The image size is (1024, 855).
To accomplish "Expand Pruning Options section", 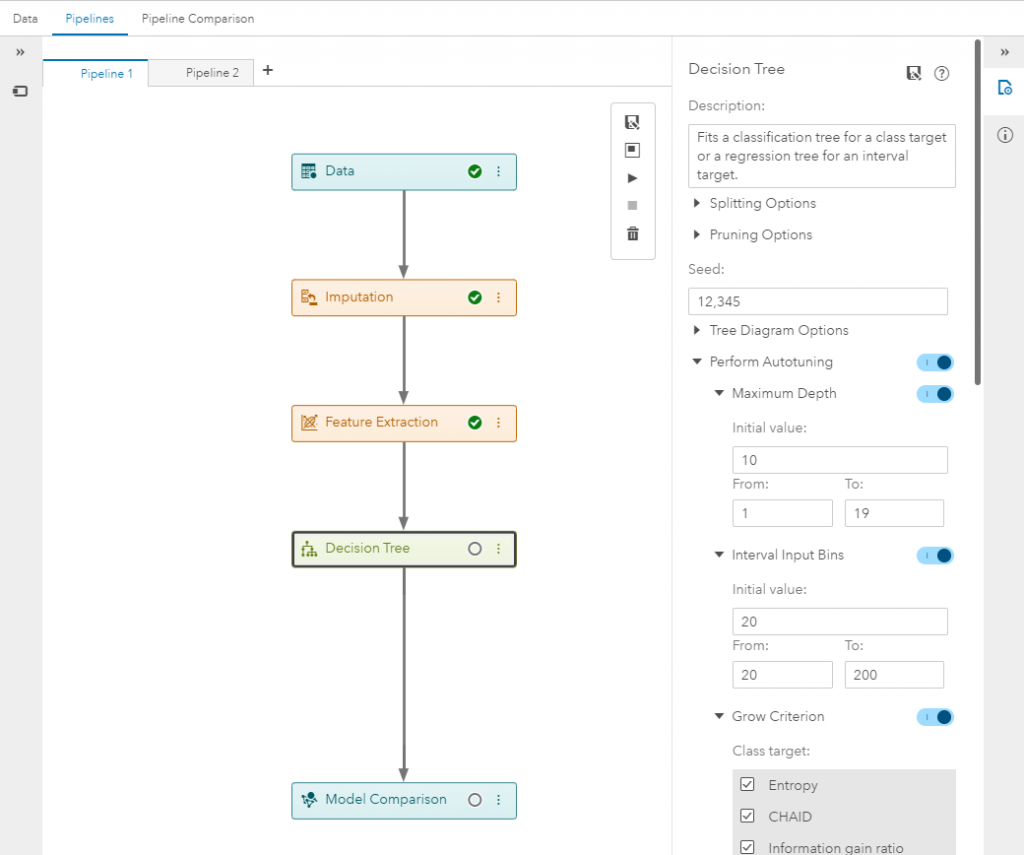I will (751, 234).
